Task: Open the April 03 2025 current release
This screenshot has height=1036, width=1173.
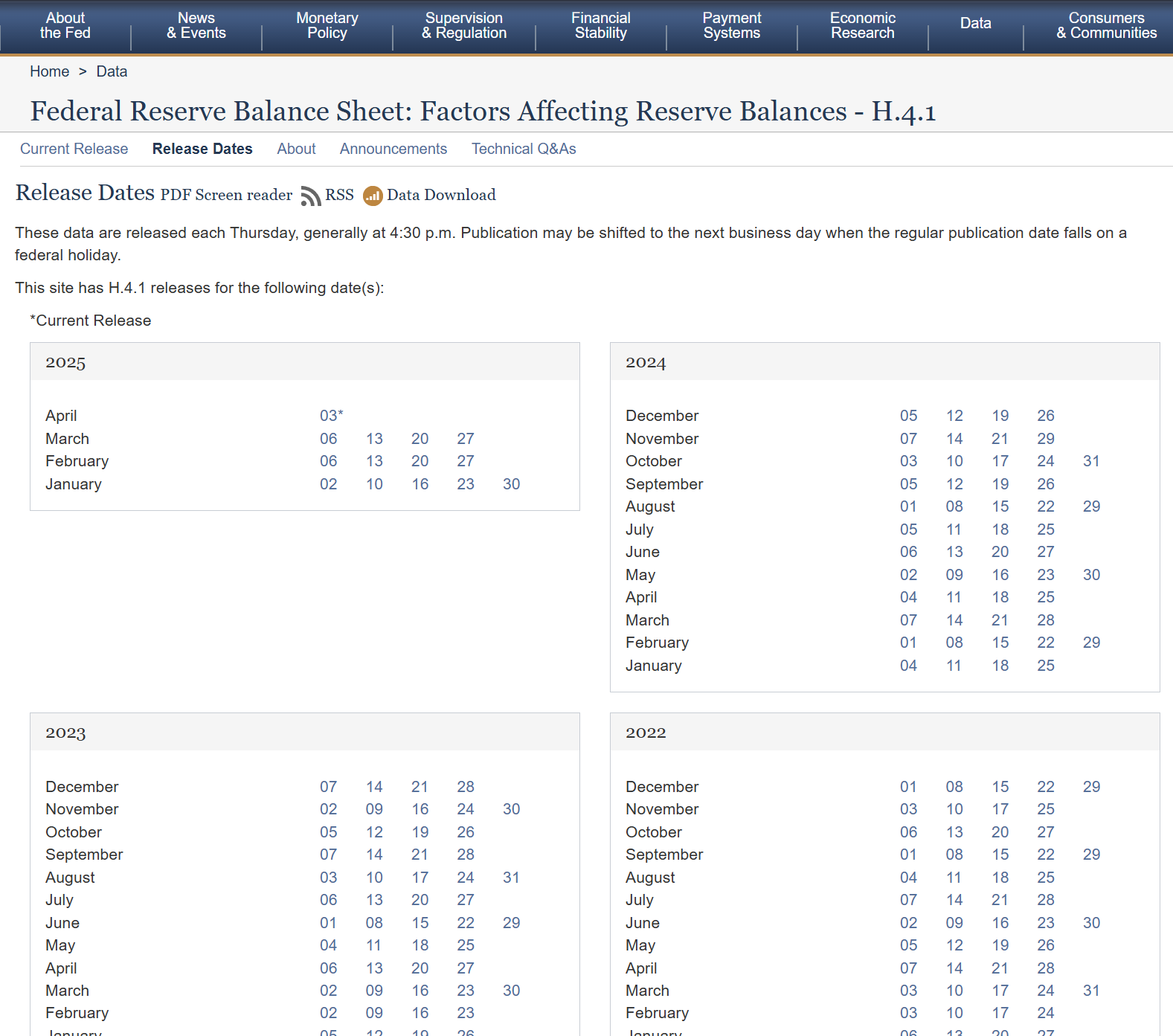Action: [x=332, y=416]
